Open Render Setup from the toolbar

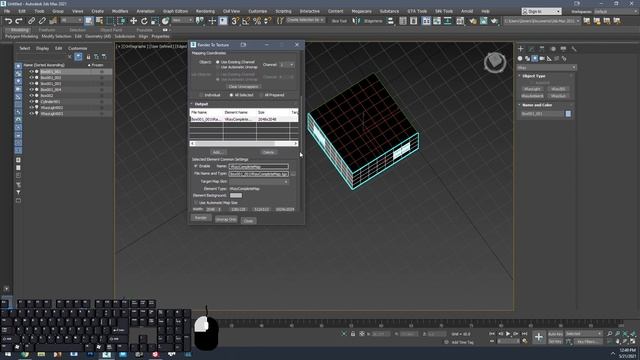coord(473,21)
